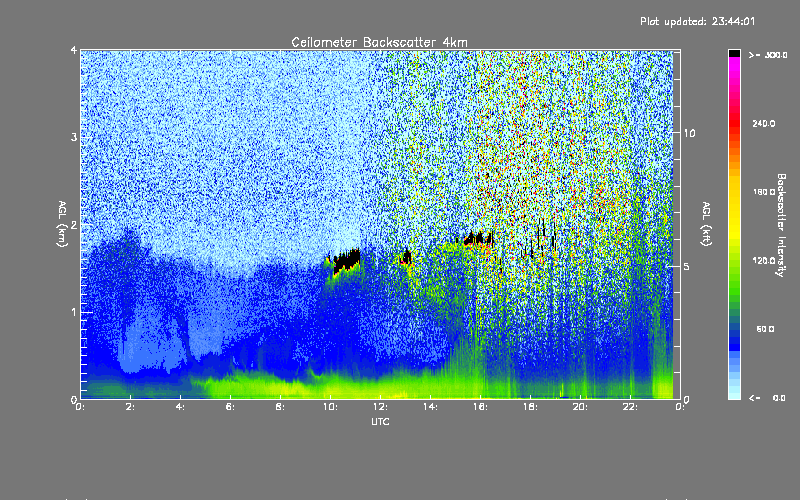This screenshot has width=800, height=500.
Task: Click the '12:' UTC tick label
Action: click(x=380, y=407)
